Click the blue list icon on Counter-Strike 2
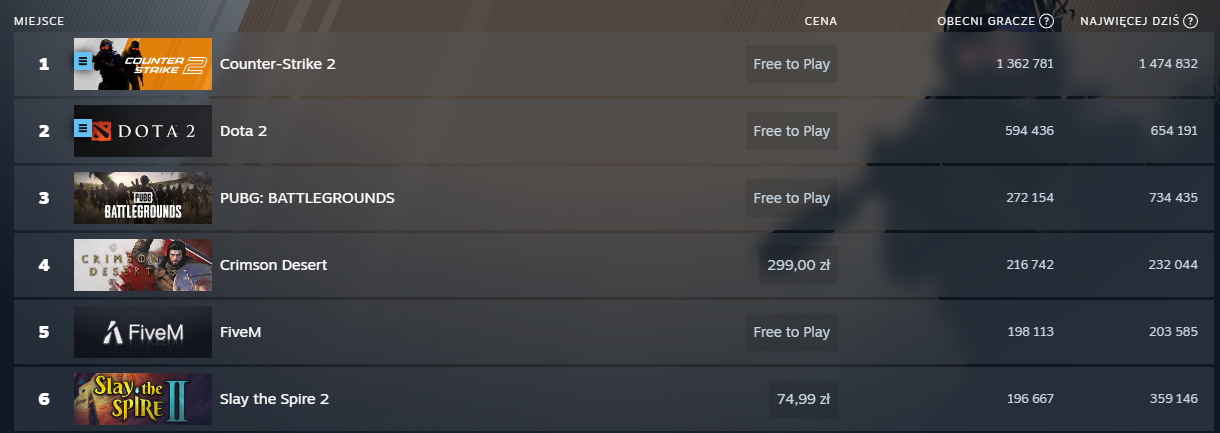Screen dimensions: 1220x433 pos(83,61)
